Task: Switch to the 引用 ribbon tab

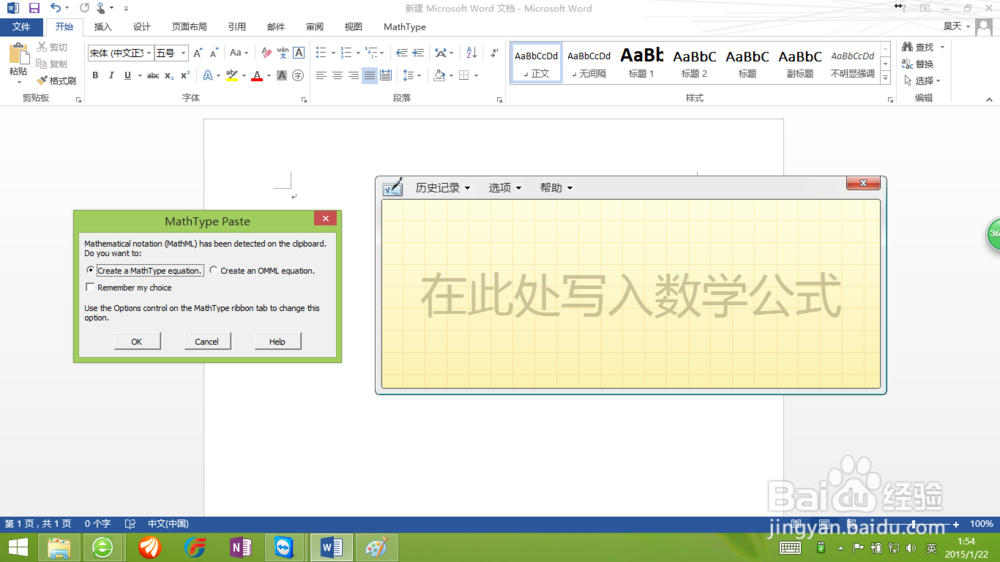Action: click(237, 27)
